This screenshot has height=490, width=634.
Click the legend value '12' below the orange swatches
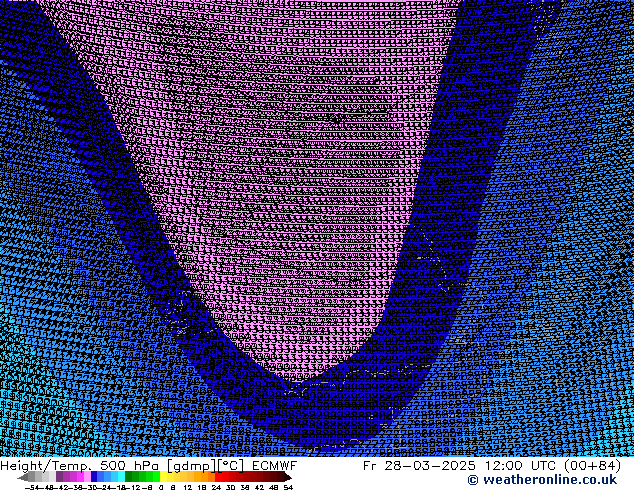point(188,487)
